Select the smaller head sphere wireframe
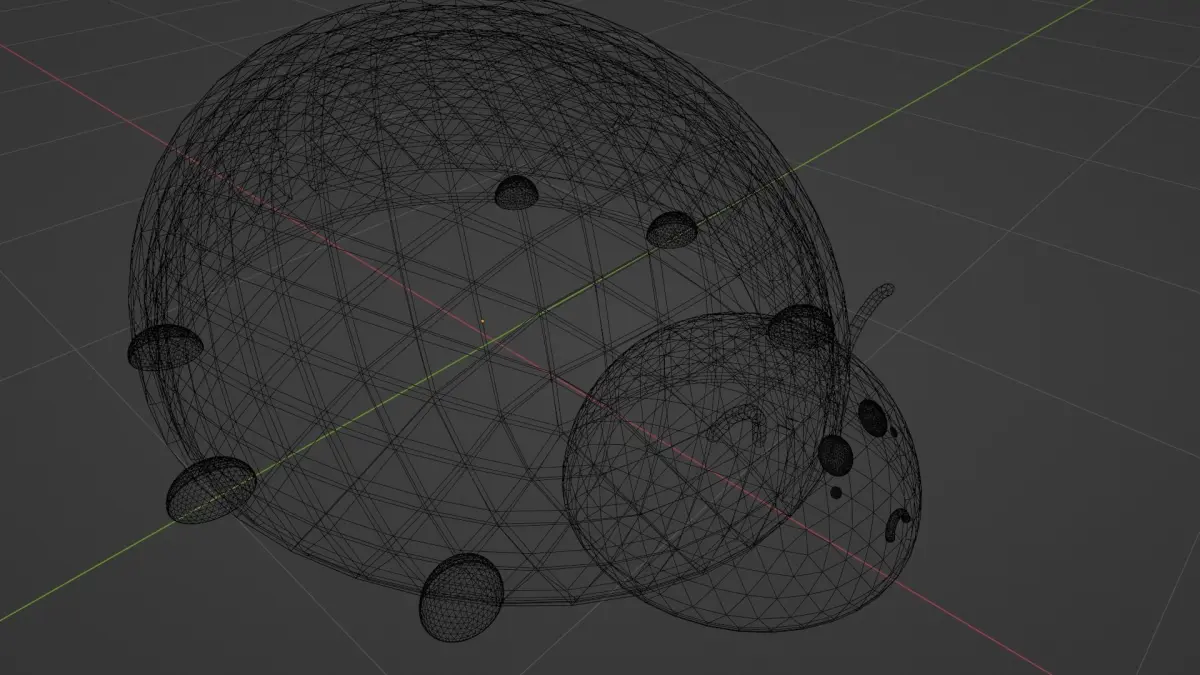Viewport: 1200px width, 675px height. [742, 472]
